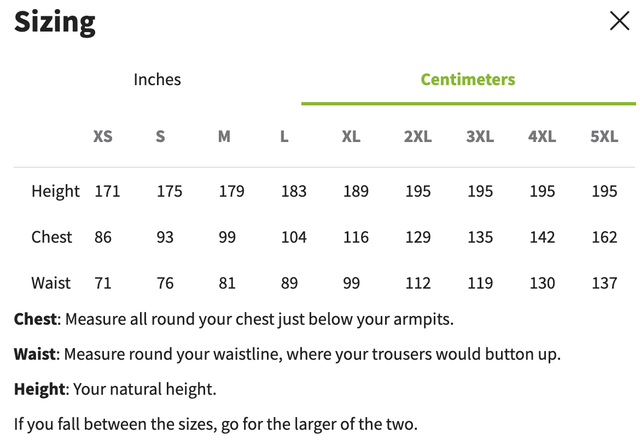Click the L height value 183
The height and width of the screenshot is (446, 640).
coord(293,191)
